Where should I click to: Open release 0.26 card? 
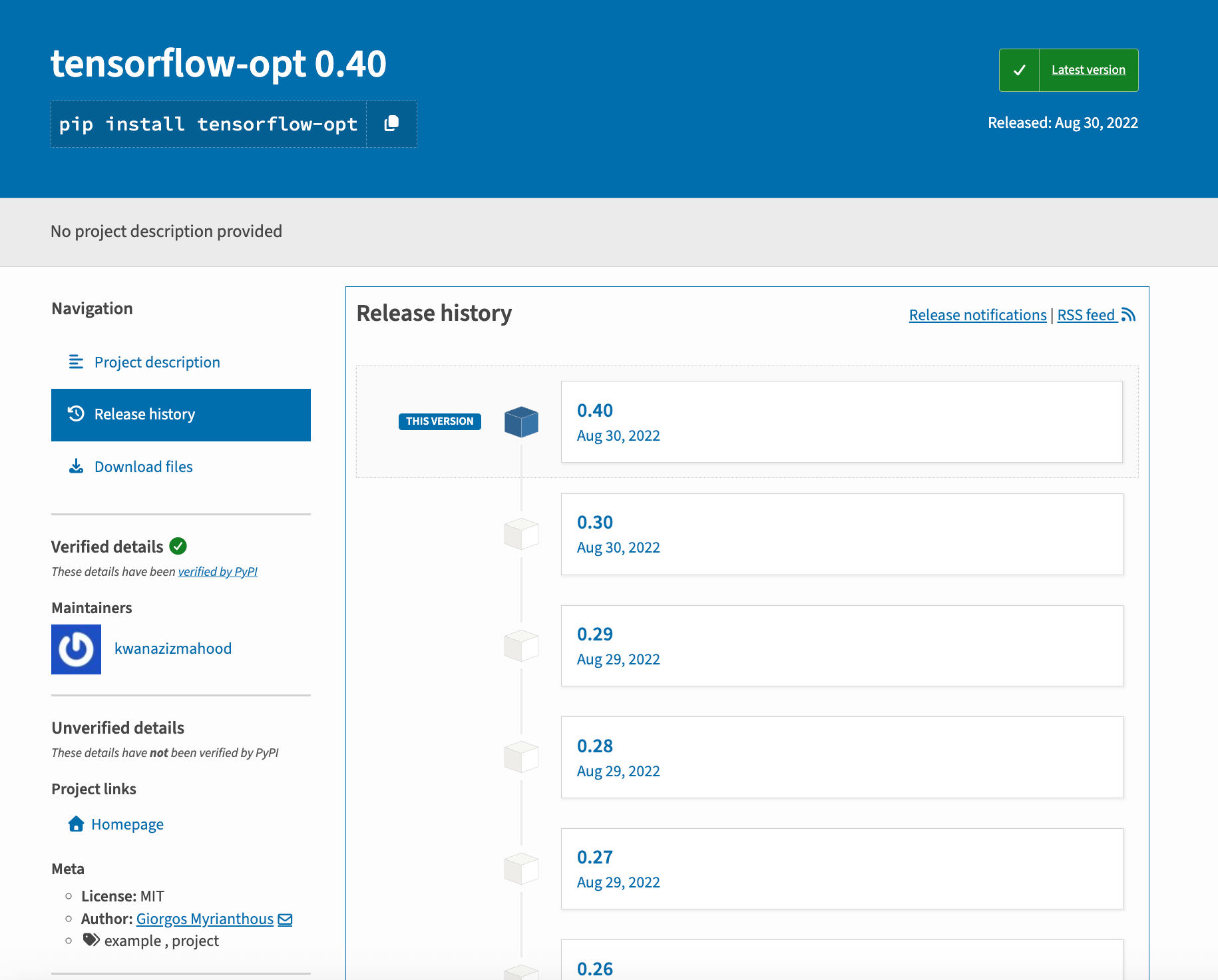(842, 960)
